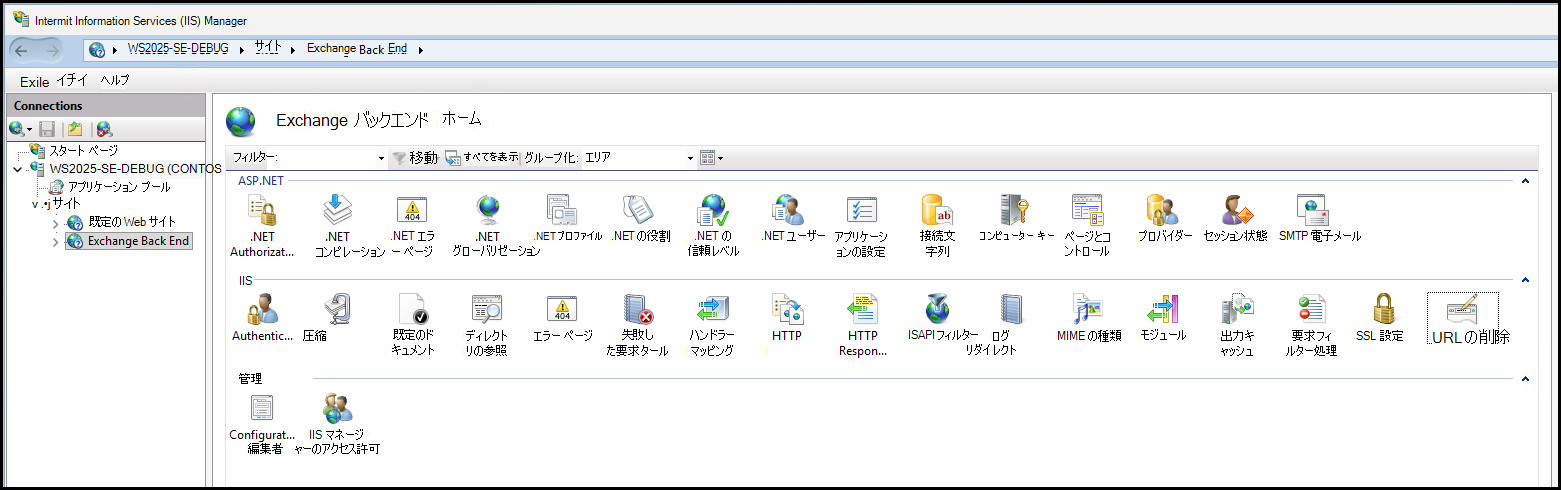
Task: Go forward with the navigation arrow
Action: (x=51, y=49)
